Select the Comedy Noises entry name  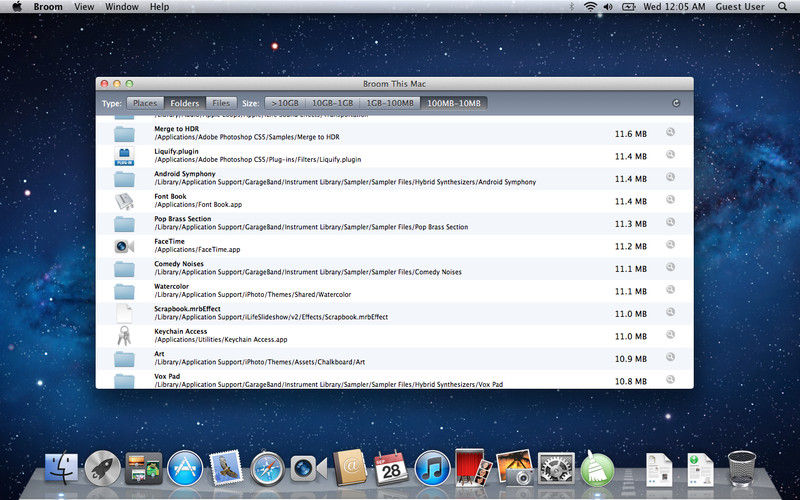pos(179,264)
